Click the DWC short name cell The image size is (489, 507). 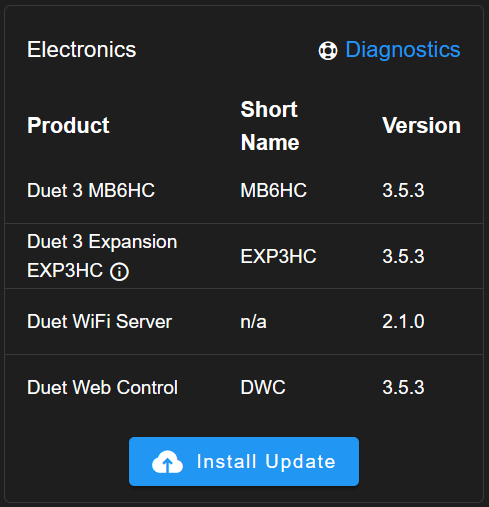pyautogui.click(x=263, y=387)
